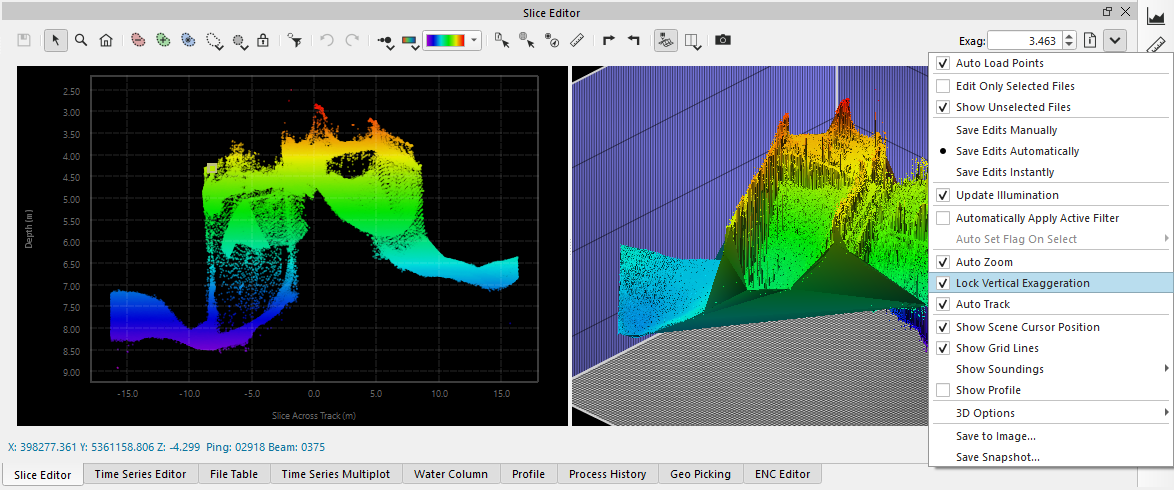Select the arrow pointer tool
This screenshot has height=490, width=1174.
tap(56, 40)
